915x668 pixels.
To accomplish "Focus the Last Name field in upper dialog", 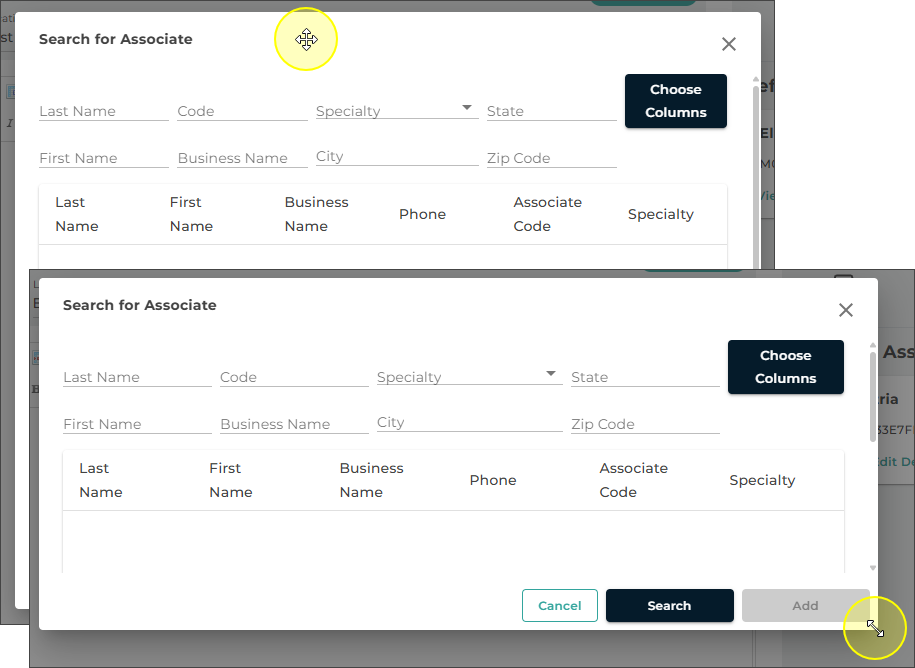I will [x=104, y=111].
